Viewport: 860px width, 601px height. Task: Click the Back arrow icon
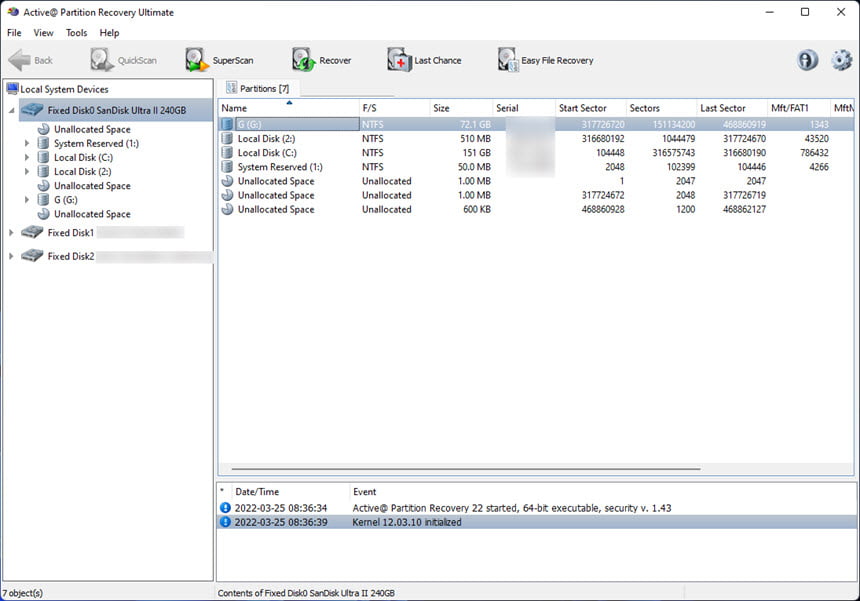tap(19, 60)
